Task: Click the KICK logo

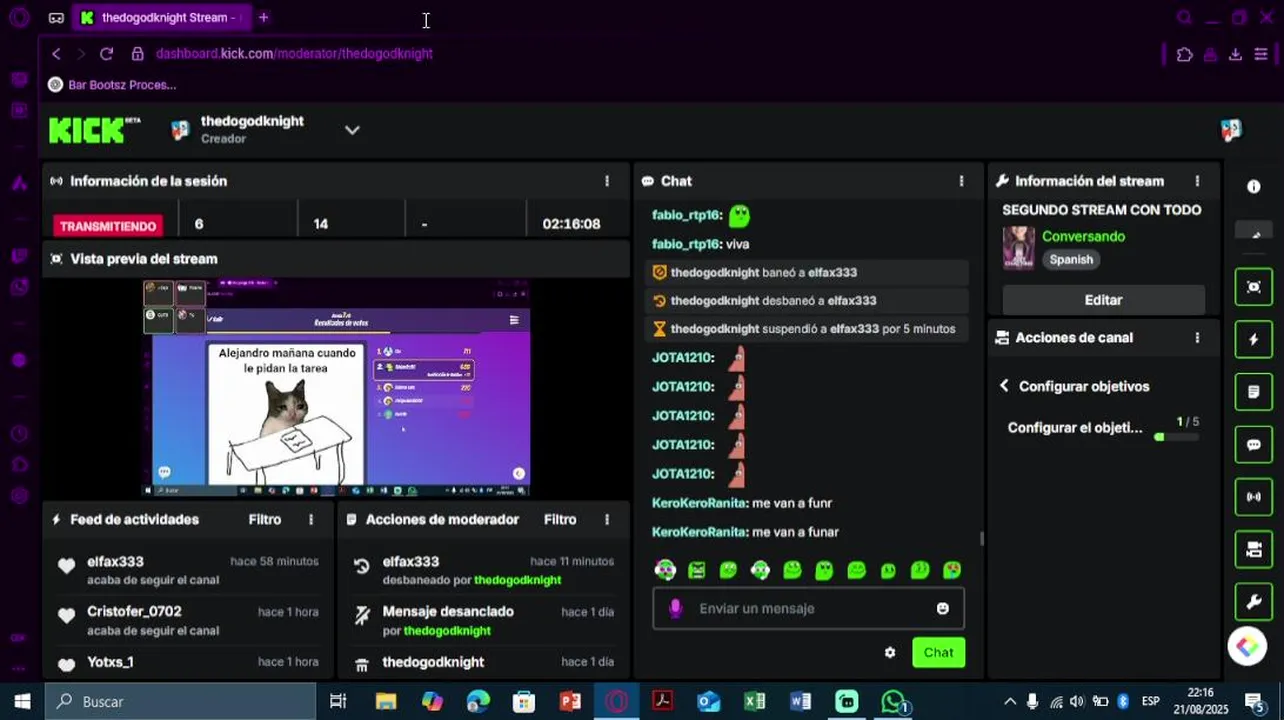Action: point(94,130)
